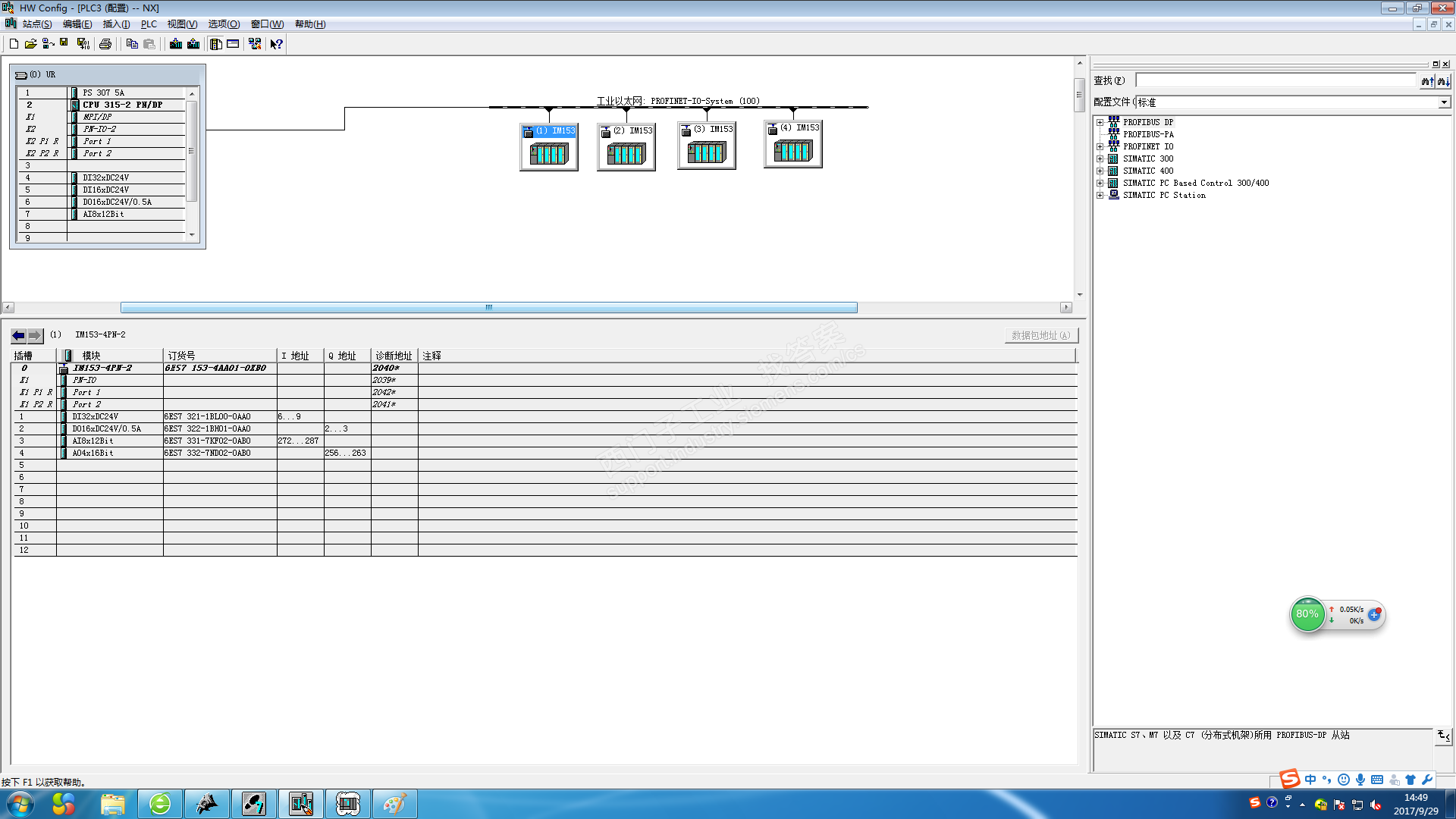Click the catalog search input field
Image resolution: width=1456 pixels, height=819 pixels.
click(1276, 80)
